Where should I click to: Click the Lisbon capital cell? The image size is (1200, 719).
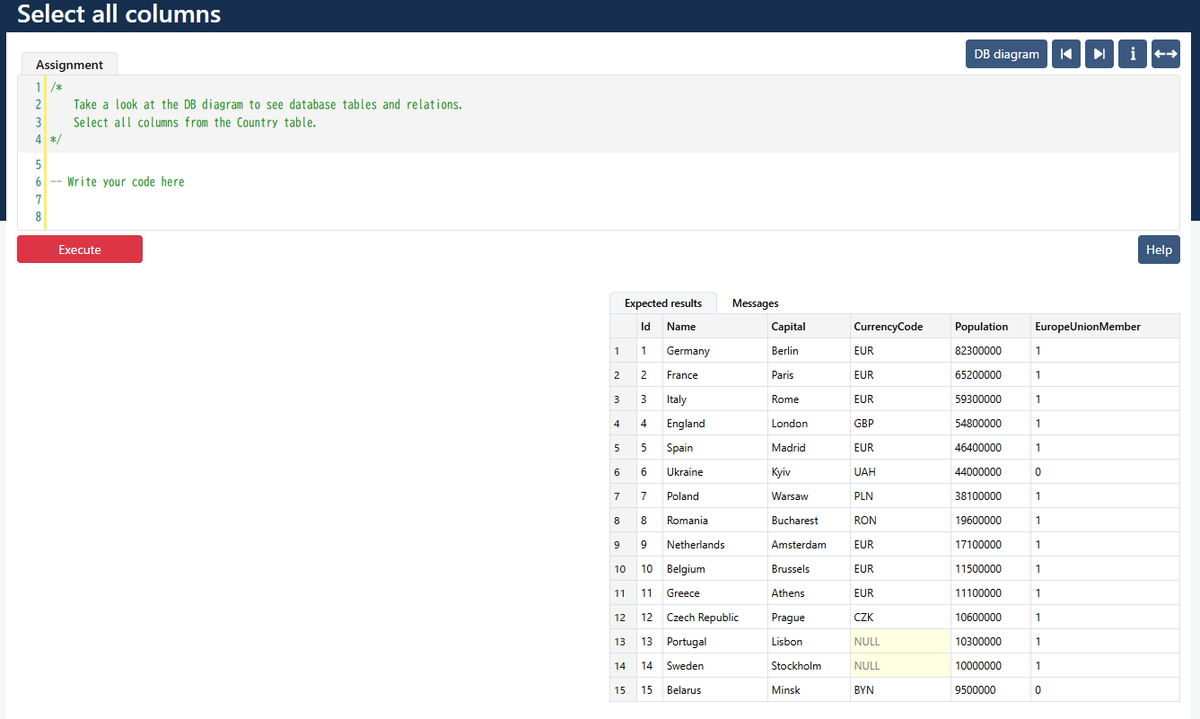click(808, 642)
